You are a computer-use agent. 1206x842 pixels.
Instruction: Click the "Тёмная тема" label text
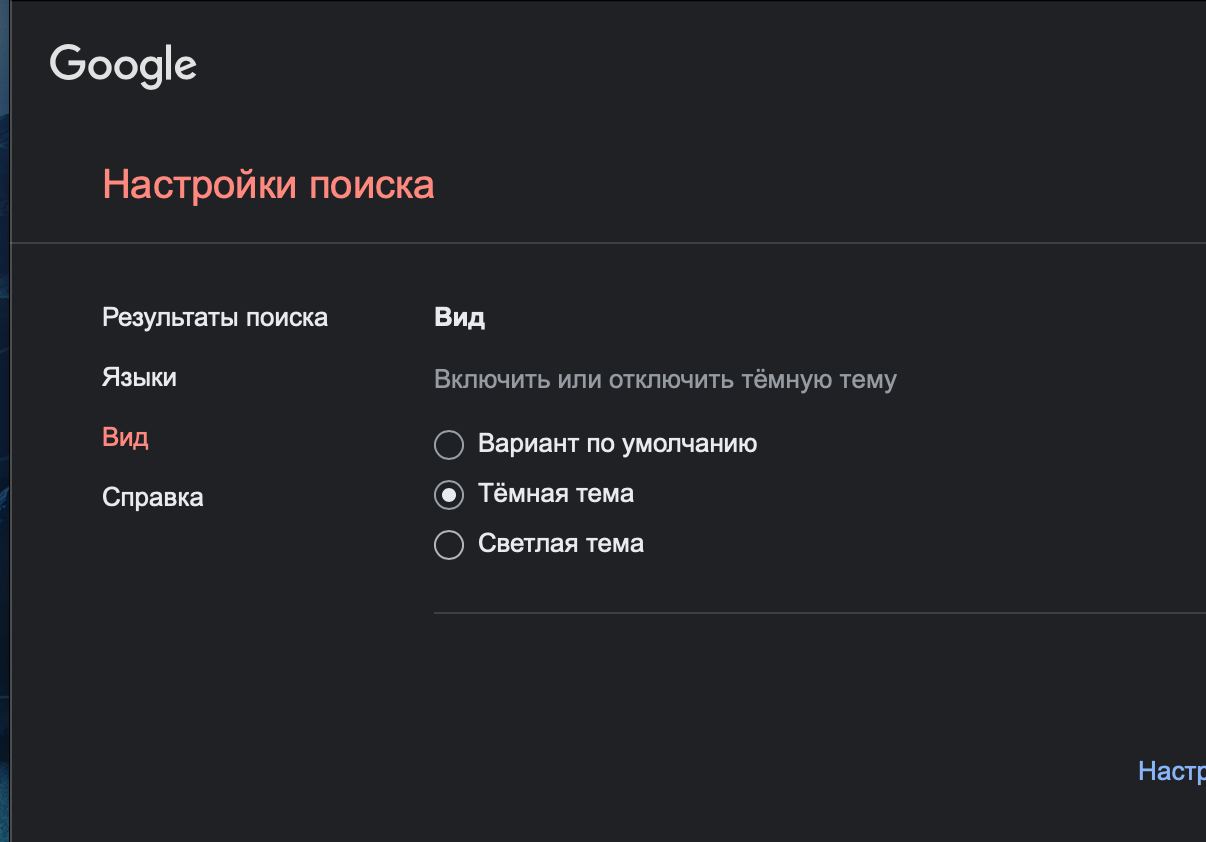556,494
